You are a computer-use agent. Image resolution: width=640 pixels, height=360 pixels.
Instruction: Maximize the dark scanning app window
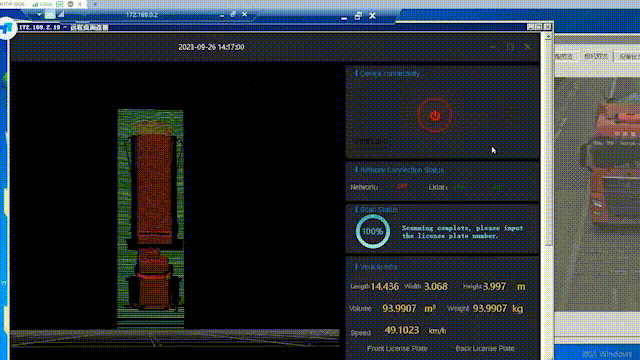coord(510,47)
